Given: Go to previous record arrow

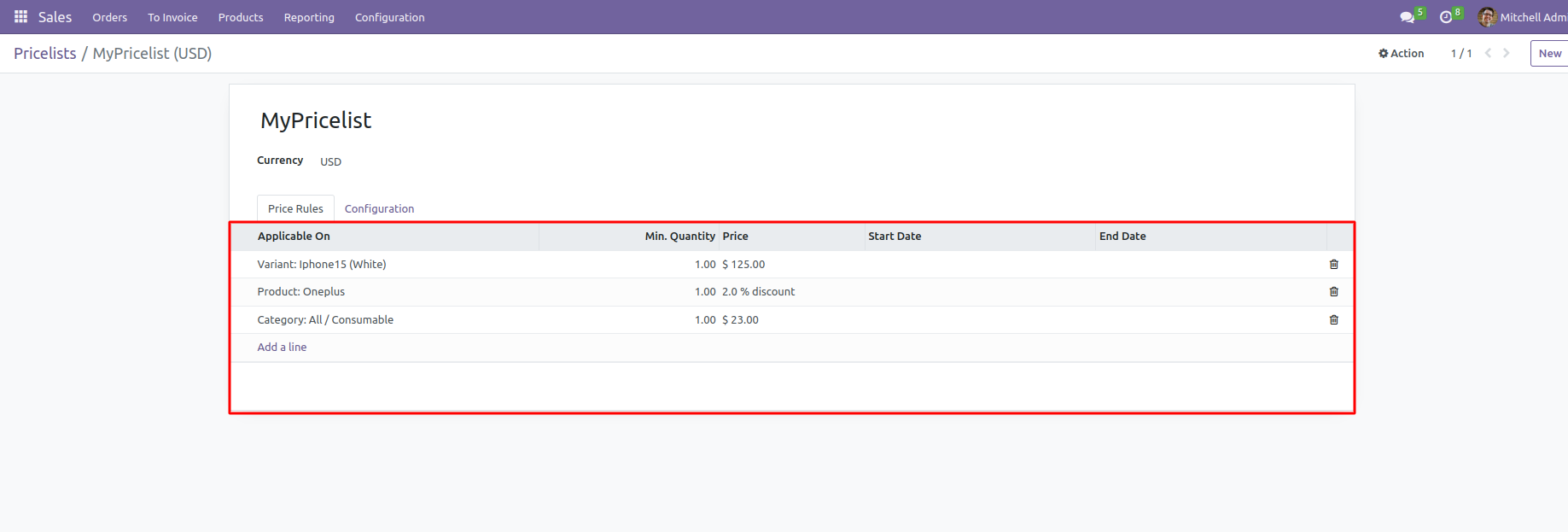Looking at the screenshot, I should [1488, 53].
